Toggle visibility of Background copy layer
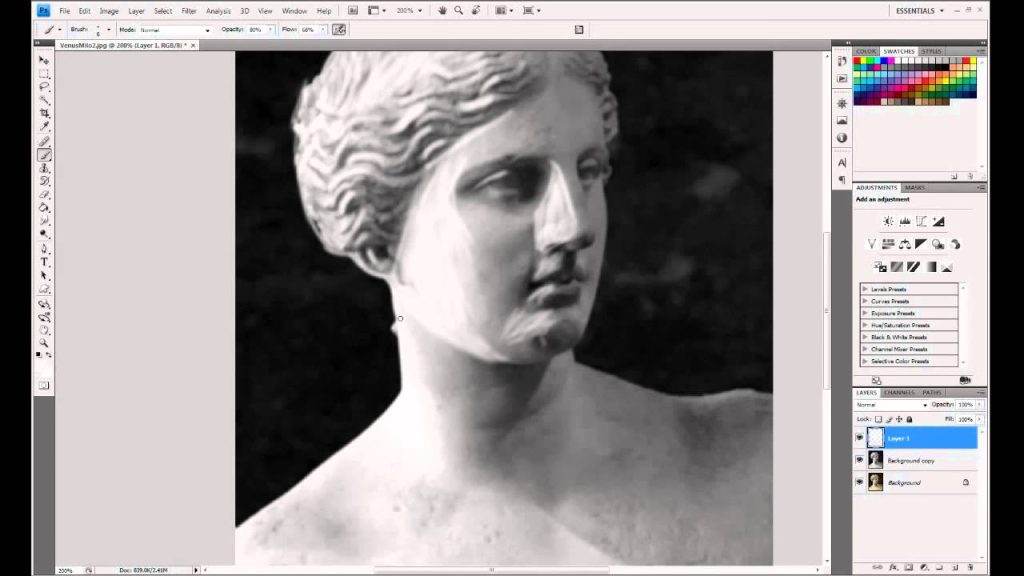1024x576 pixels. coord(859,460)
